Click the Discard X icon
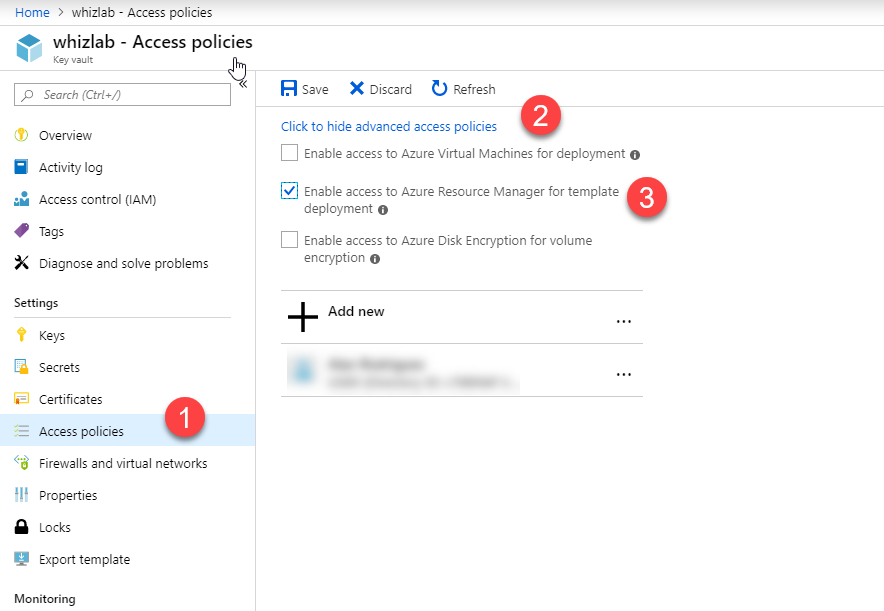Viewport: 884px width, 611px height. point(356,88)
